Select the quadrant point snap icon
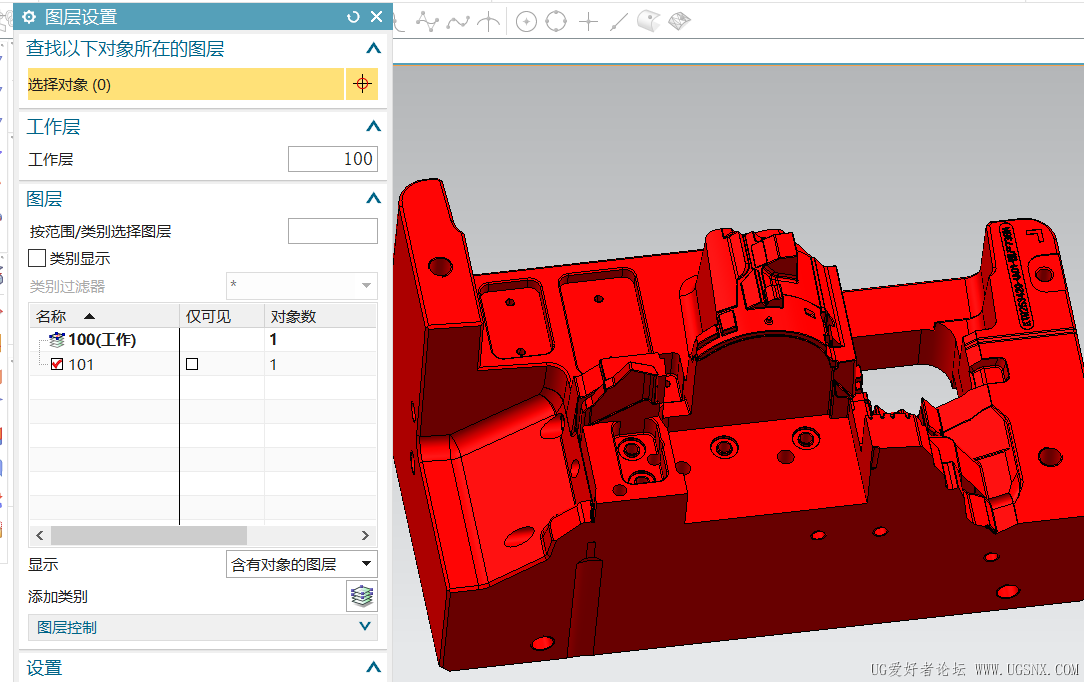1084x682 pixels. (x=556, y=21)
